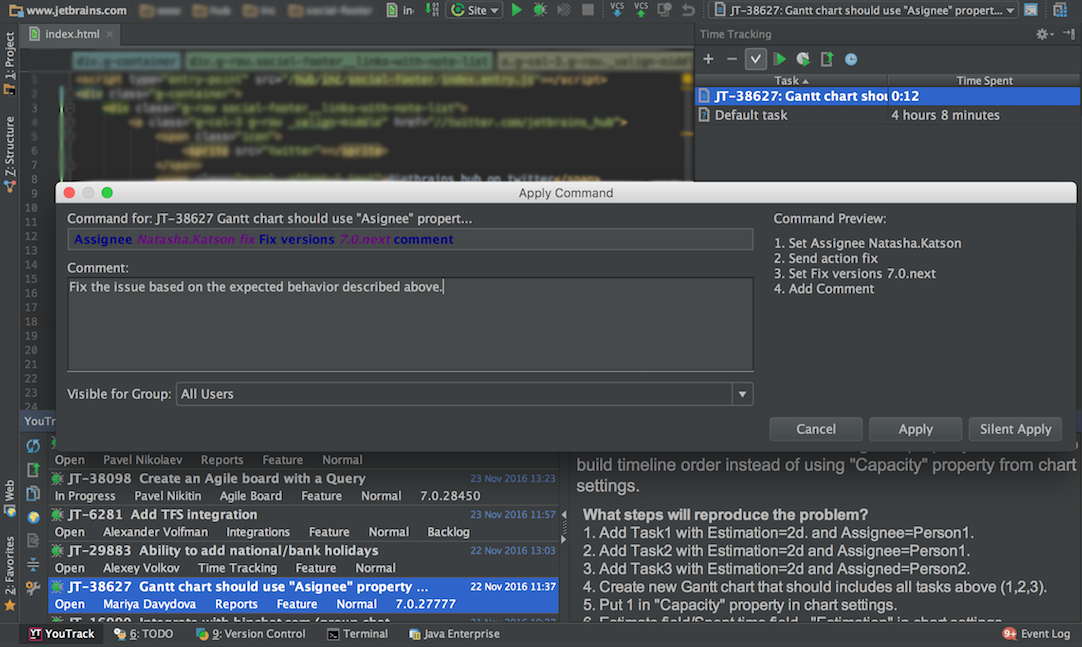Click the far-right icon in the main toolbar
The height and width of the screenshot is (647, 1082).
(1060, 10)
